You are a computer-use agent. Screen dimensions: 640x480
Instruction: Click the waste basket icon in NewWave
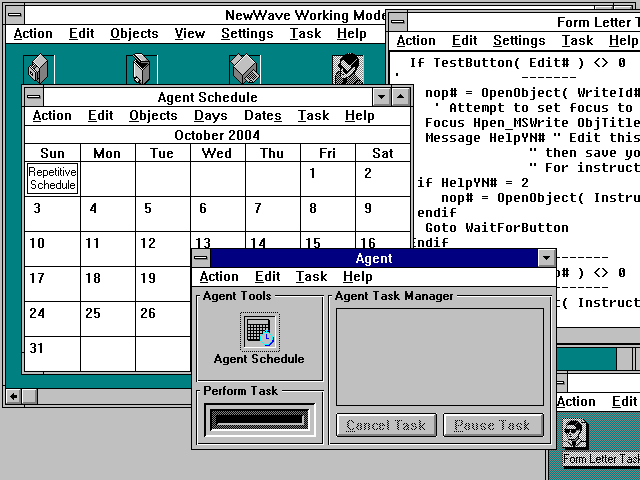[142, 68]
